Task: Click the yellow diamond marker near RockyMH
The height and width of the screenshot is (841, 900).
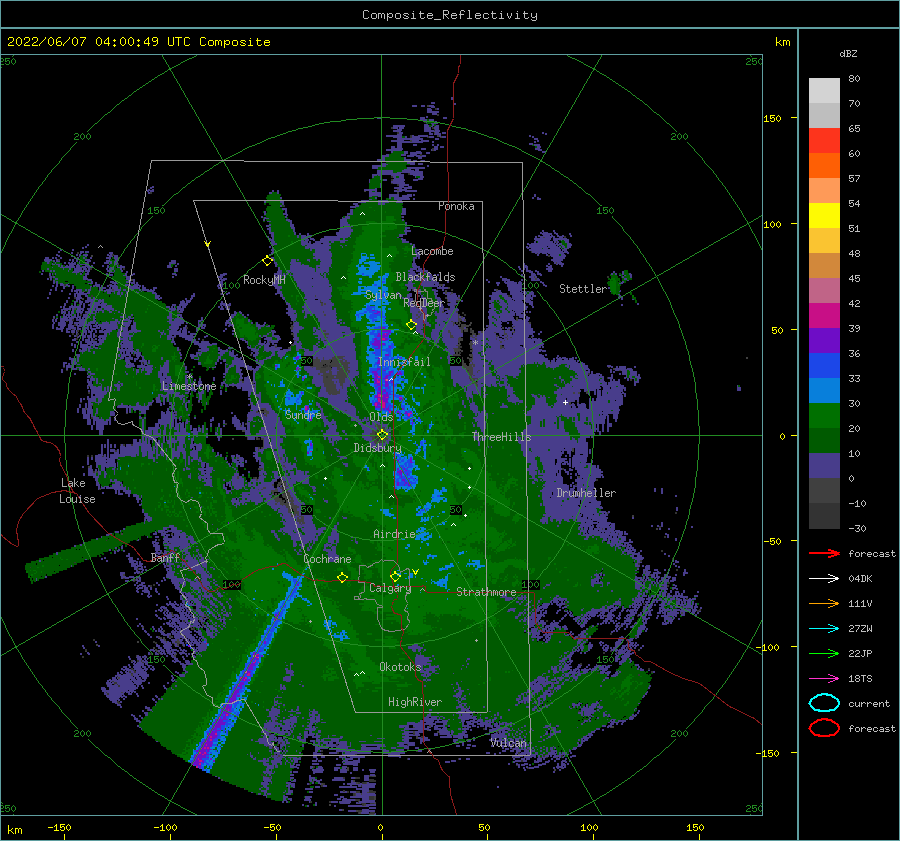Action: (x=267, y=261)
